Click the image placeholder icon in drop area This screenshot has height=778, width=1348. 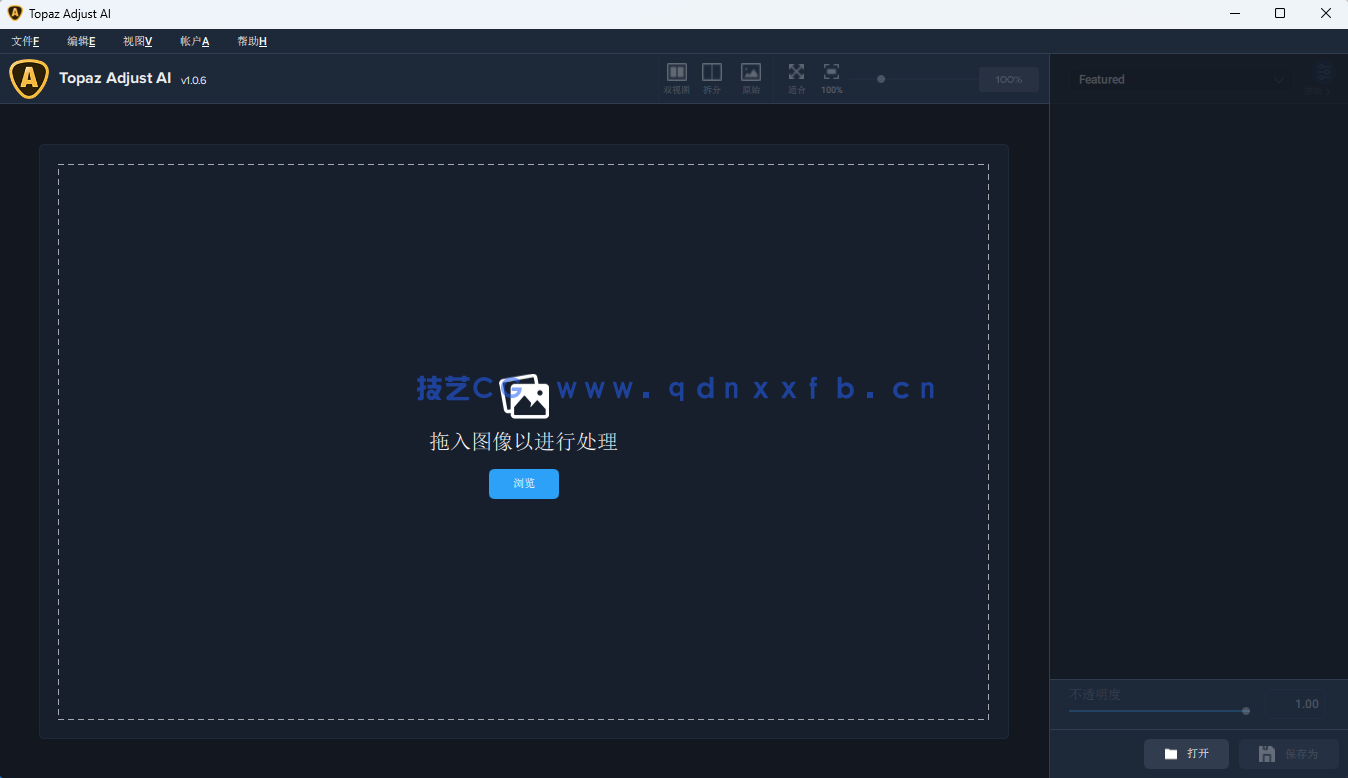coord(525,396)
